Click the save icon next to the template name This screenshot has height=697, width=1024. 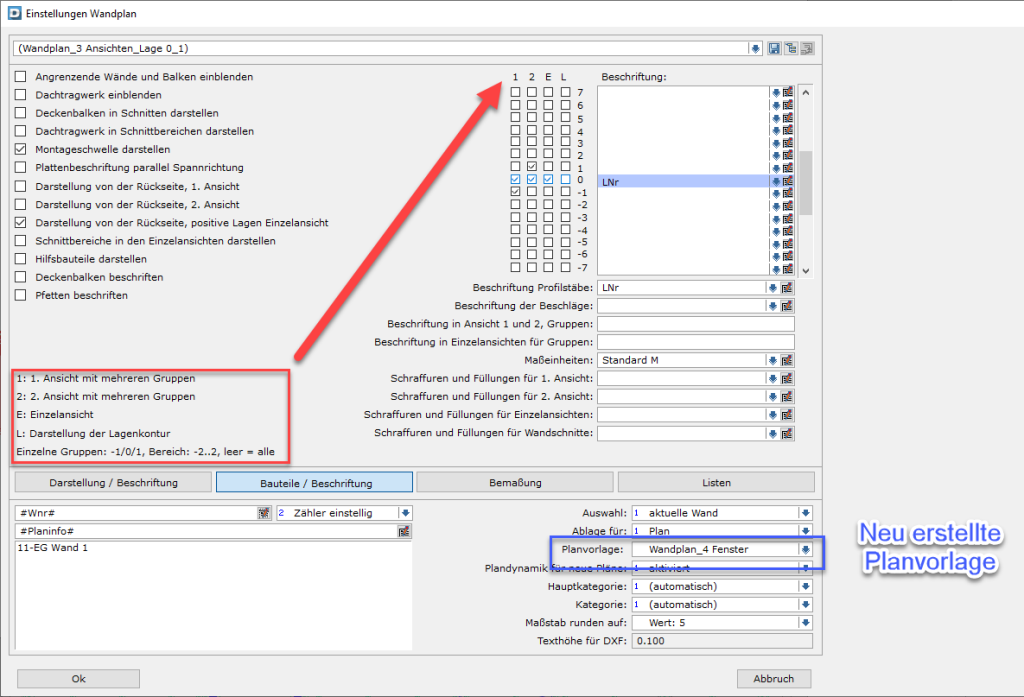774,48
